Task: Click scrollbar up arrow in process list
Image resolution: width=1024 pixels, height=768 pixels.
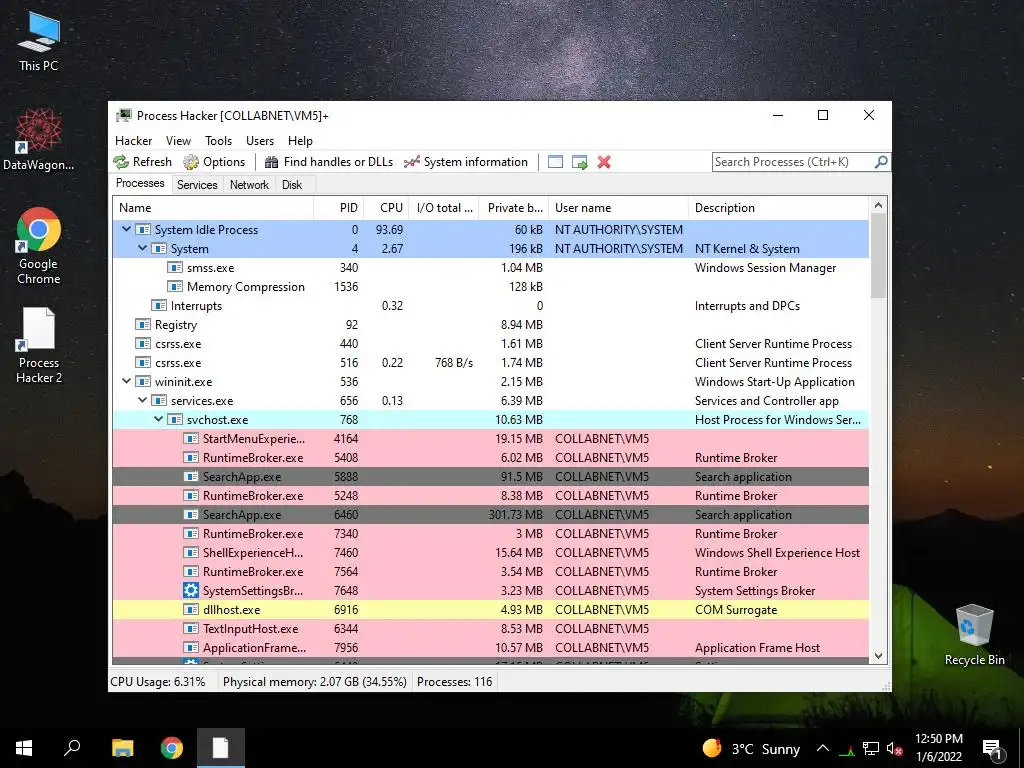Action: pyautogui.click(x=878, y=205)
